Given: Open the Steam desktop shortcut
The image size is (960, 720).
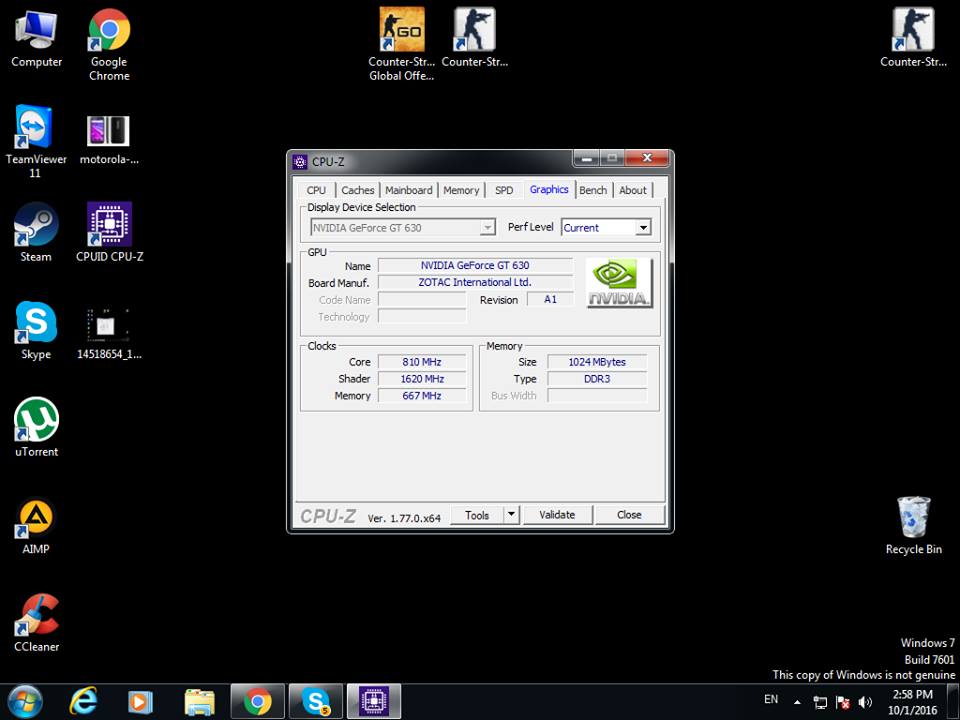Looking at the screenshot, I should click(x=36, y=226).
